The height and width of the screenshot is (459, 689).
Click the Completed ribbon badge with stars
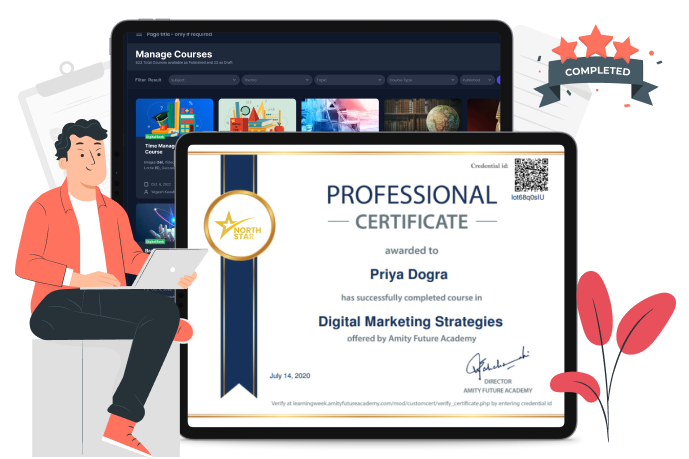pos(597,70)
